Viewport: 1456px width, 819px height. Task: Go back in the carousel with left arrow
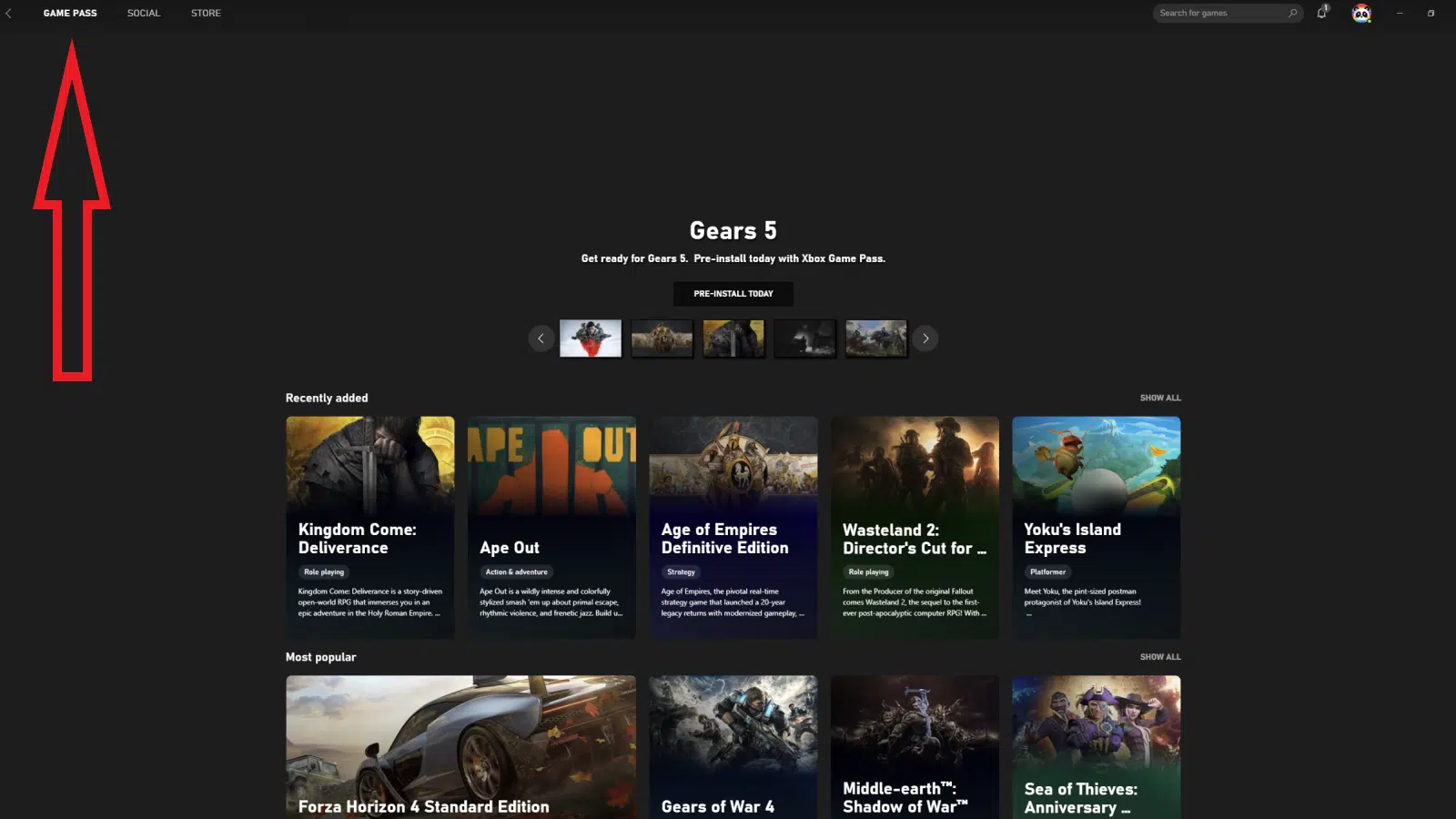pyautogui.click(x=541, y=338)
